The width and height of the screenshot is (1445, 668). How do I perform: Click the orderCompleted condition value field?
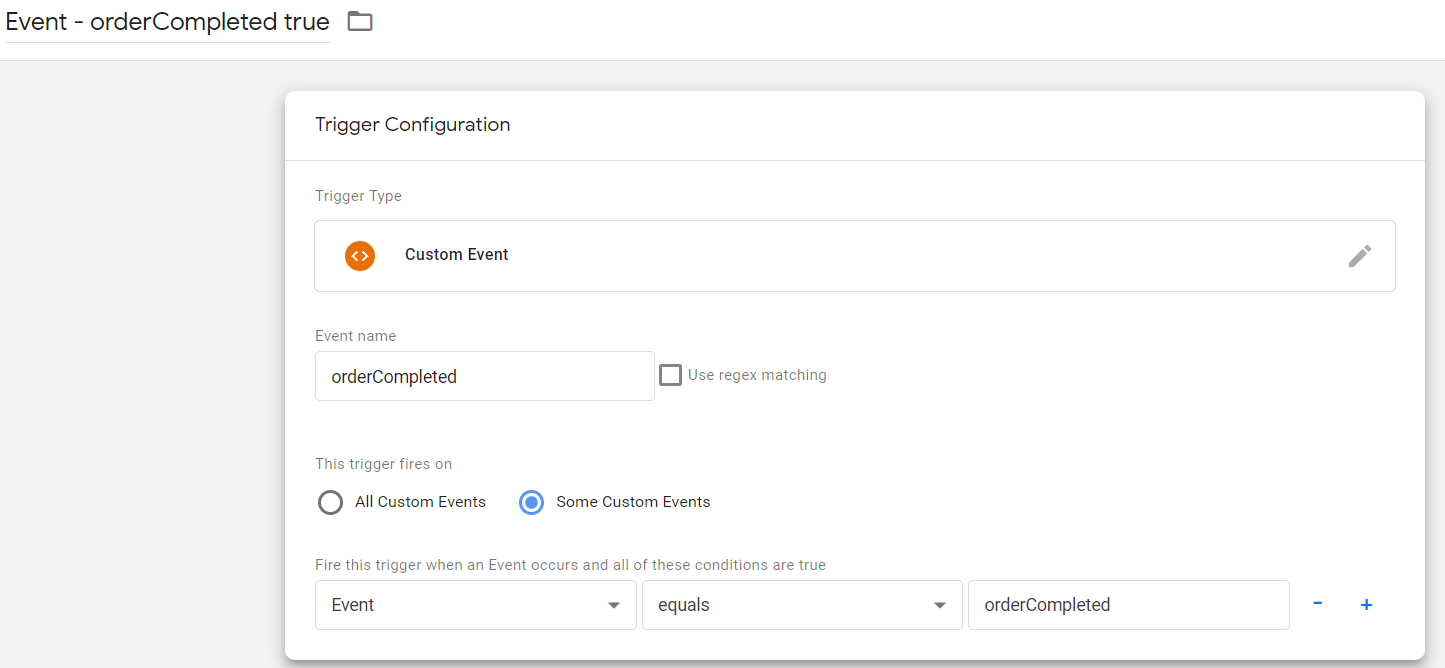[x=1127, y=605]
